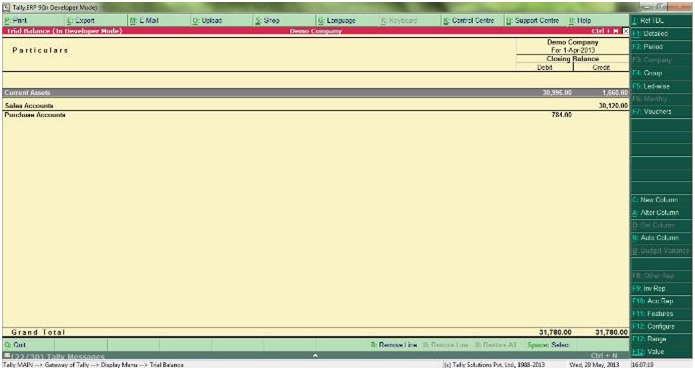Click the Quit button at bottom left

(x=16, y=345)
